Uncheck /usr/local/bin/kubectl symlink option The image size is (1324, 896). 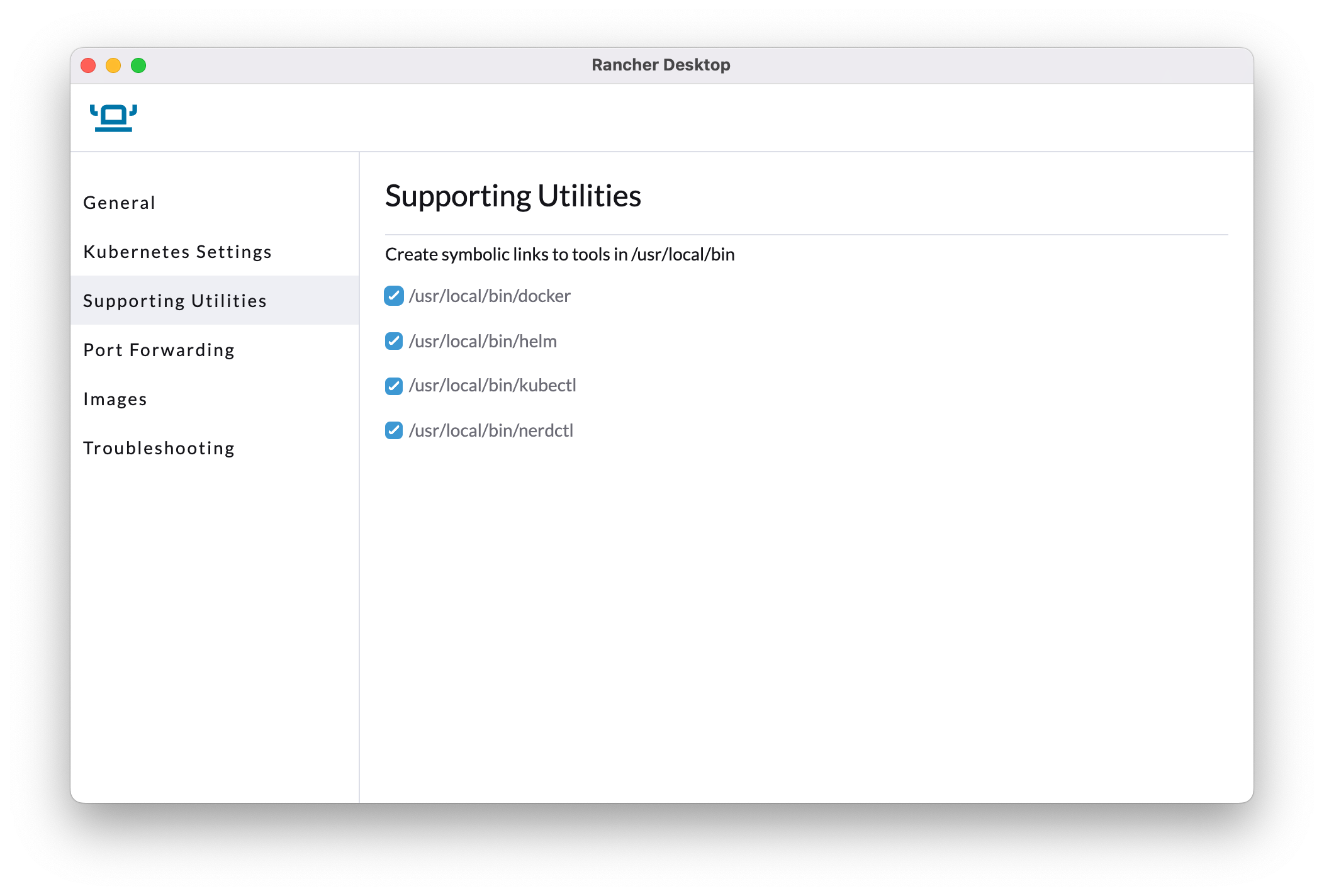(393, 385)
